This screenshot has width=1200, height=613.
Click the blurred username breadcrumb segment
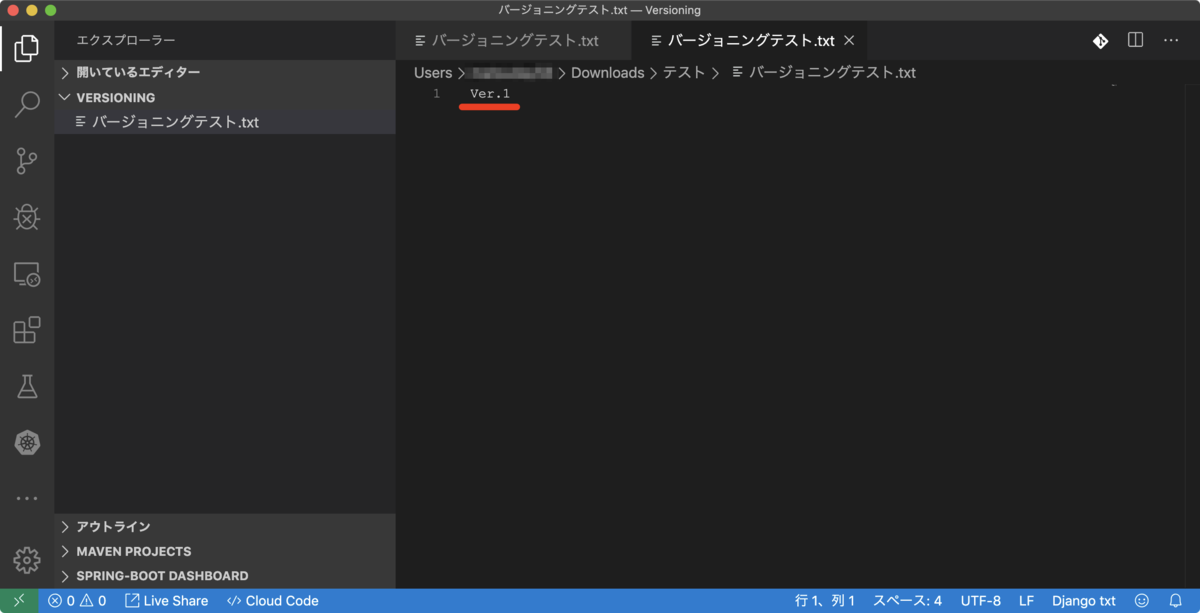coord(512,73)
